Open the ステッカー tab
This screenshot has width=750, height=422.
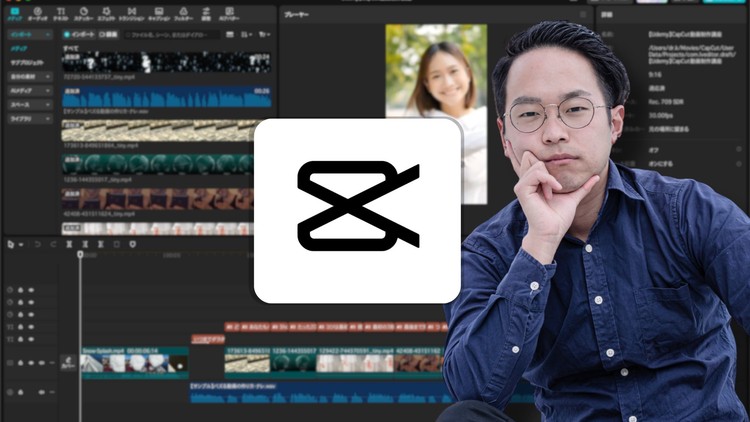(84, 14)
